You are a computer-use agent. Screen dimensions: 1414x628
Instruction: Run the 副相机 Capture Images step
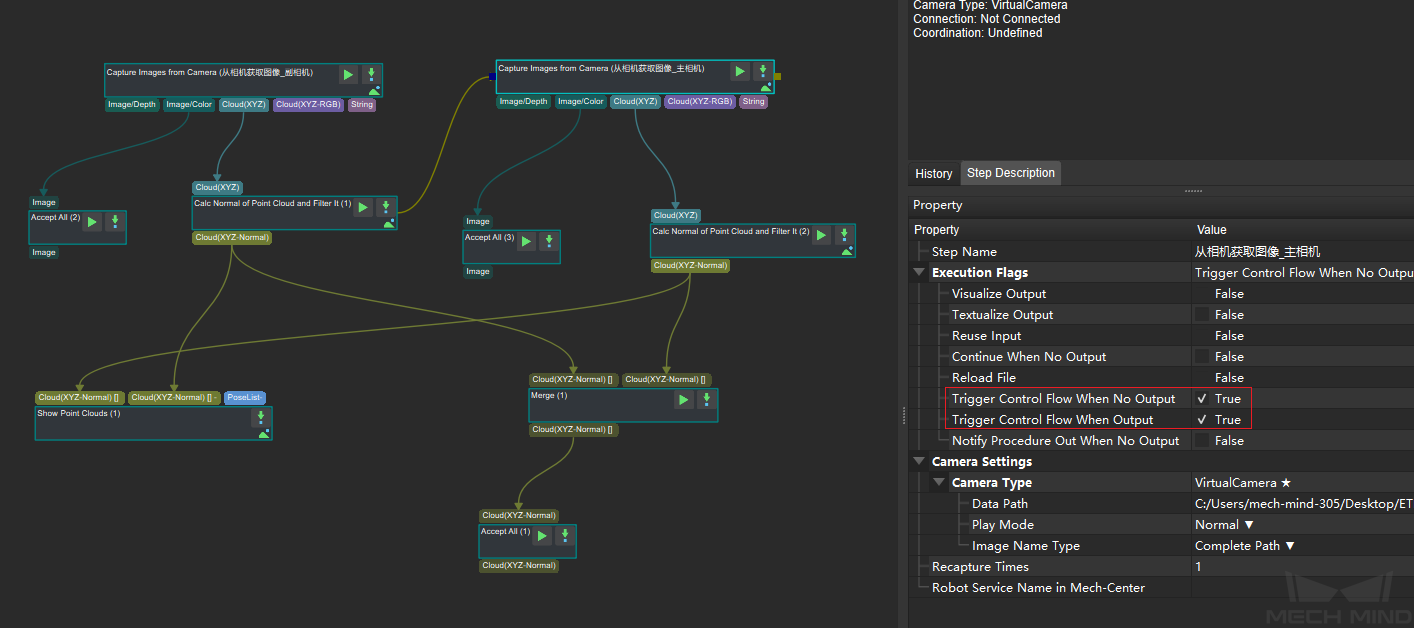pos(348,74)
